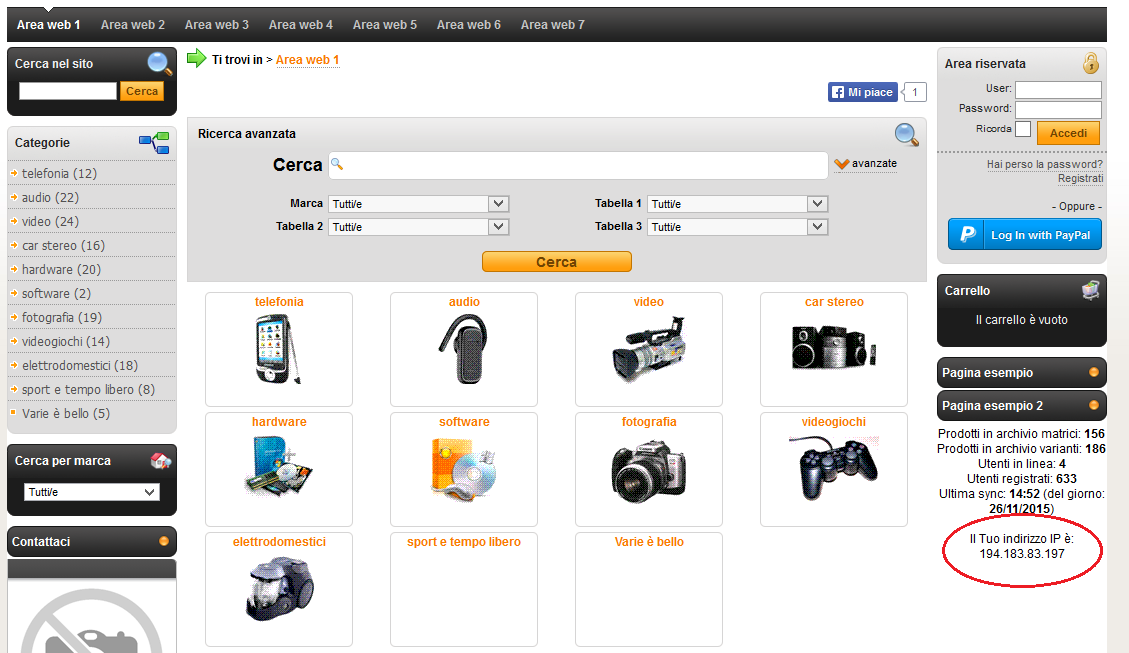Focus the site search input field
This screenshot has width=1129, height=653.
68,91
